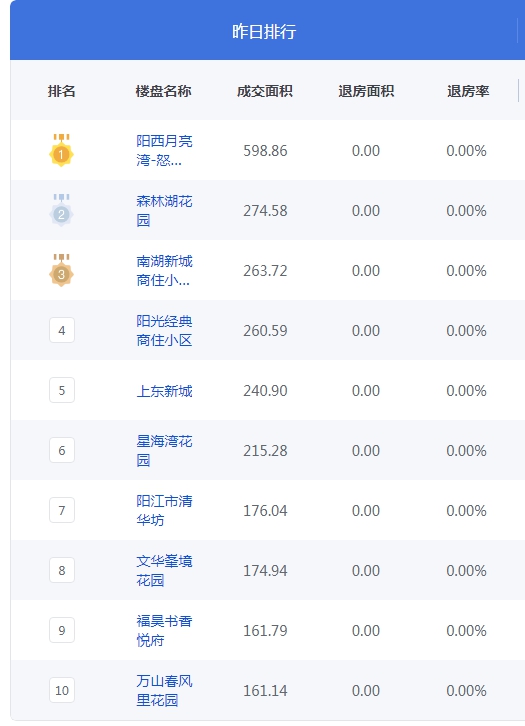Click the silver rank 2 medal icon
525x726 pixels.
point(62,210)
